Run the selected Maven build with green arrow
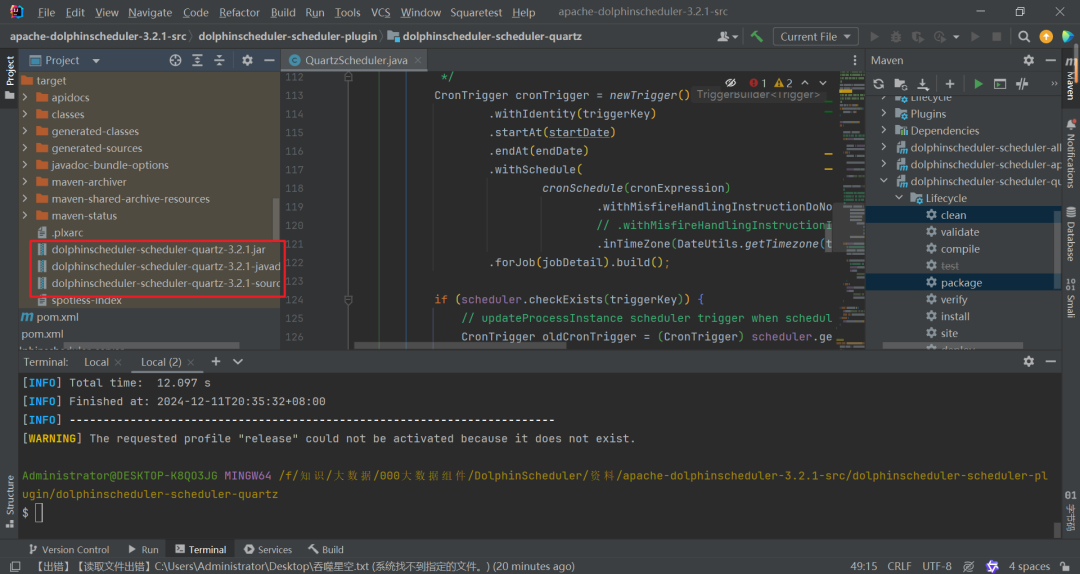Image resolution: width=1080 pixels, height=574 pixels. point(978,84)
